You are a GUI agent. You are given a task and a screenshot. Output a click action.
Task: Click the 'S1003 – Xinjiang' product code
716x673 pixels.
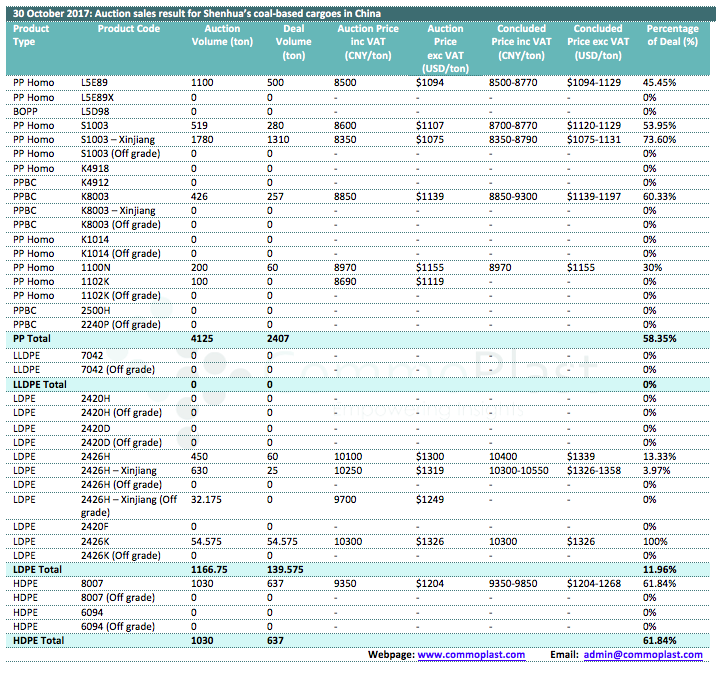pyautogui.click(x=118, y=140)
